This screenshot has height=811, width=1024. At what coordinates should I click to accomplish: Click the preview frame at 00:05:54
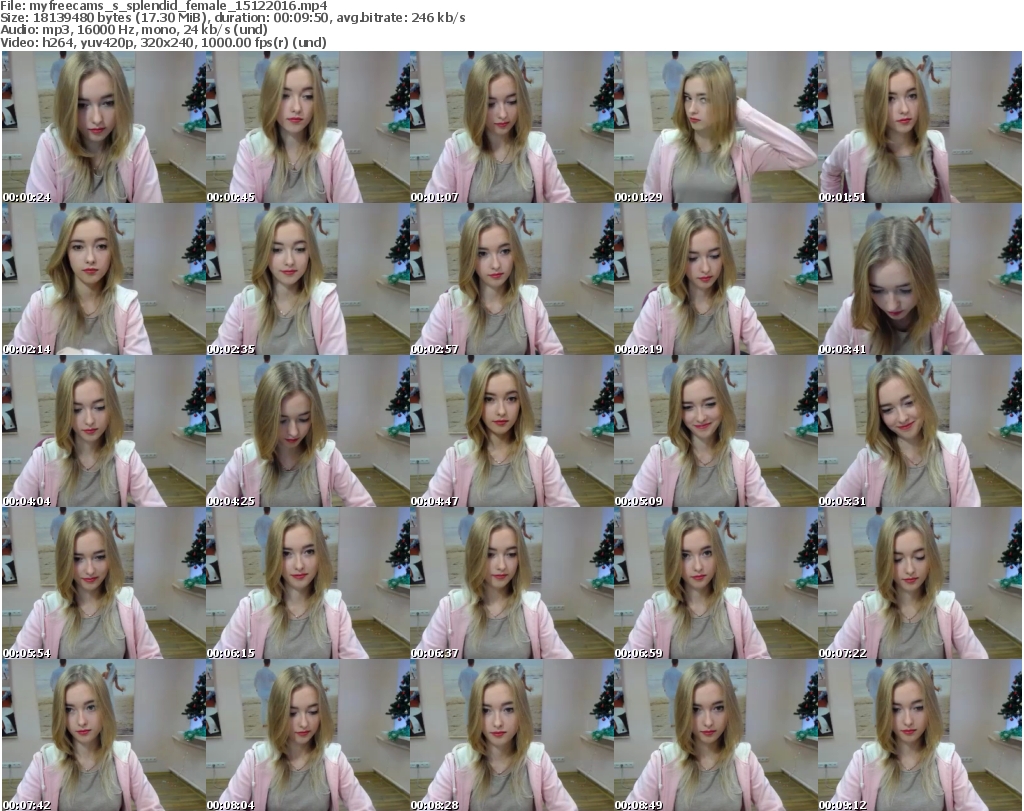(x=104, y=583)
